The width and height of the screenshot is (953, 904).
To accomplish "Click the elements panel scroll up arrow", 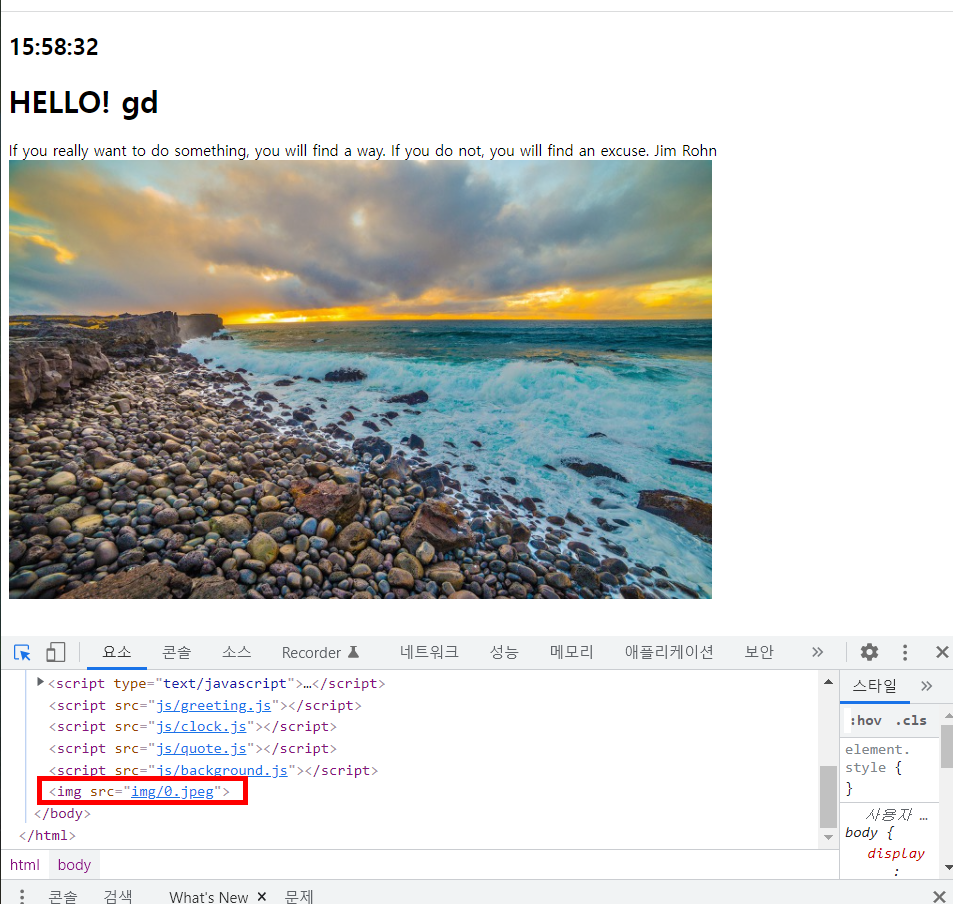I will coord(828,682).
